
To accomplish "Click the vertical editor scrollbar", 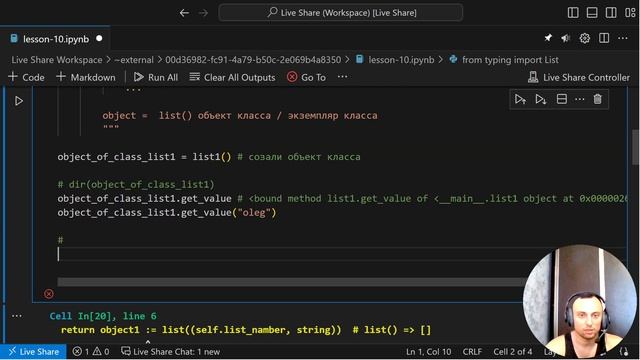I will (x=636, y=147).
